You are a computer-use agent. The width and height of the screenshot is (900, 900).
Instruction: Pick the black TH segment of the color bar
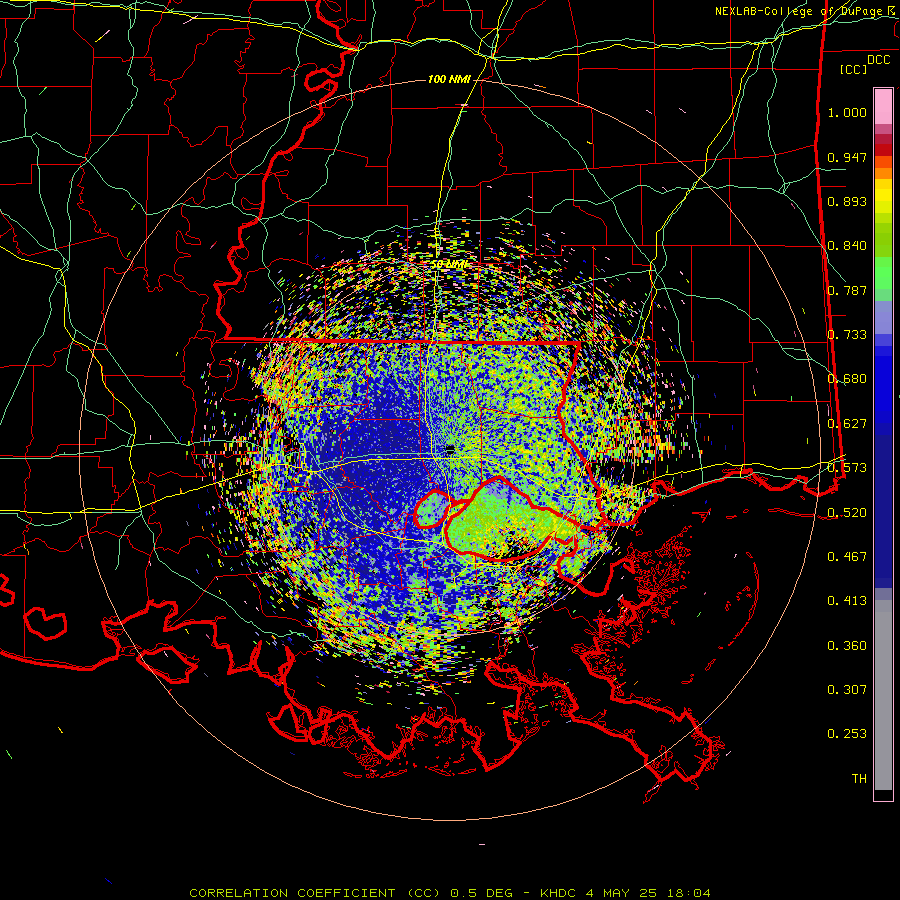883,795
